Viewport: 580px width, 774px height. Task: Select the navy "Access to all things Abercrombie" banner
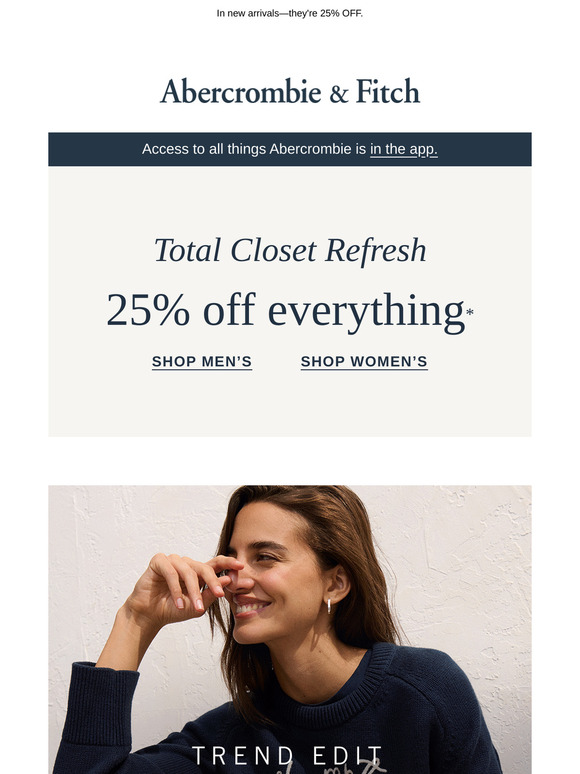290,149
